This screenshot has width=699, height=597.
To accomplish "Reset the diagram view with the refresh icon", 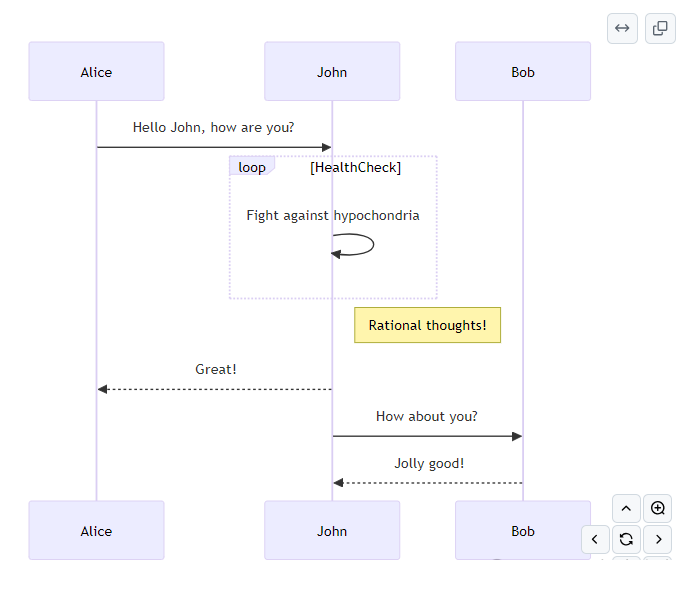I will click(x=626, y=540).
